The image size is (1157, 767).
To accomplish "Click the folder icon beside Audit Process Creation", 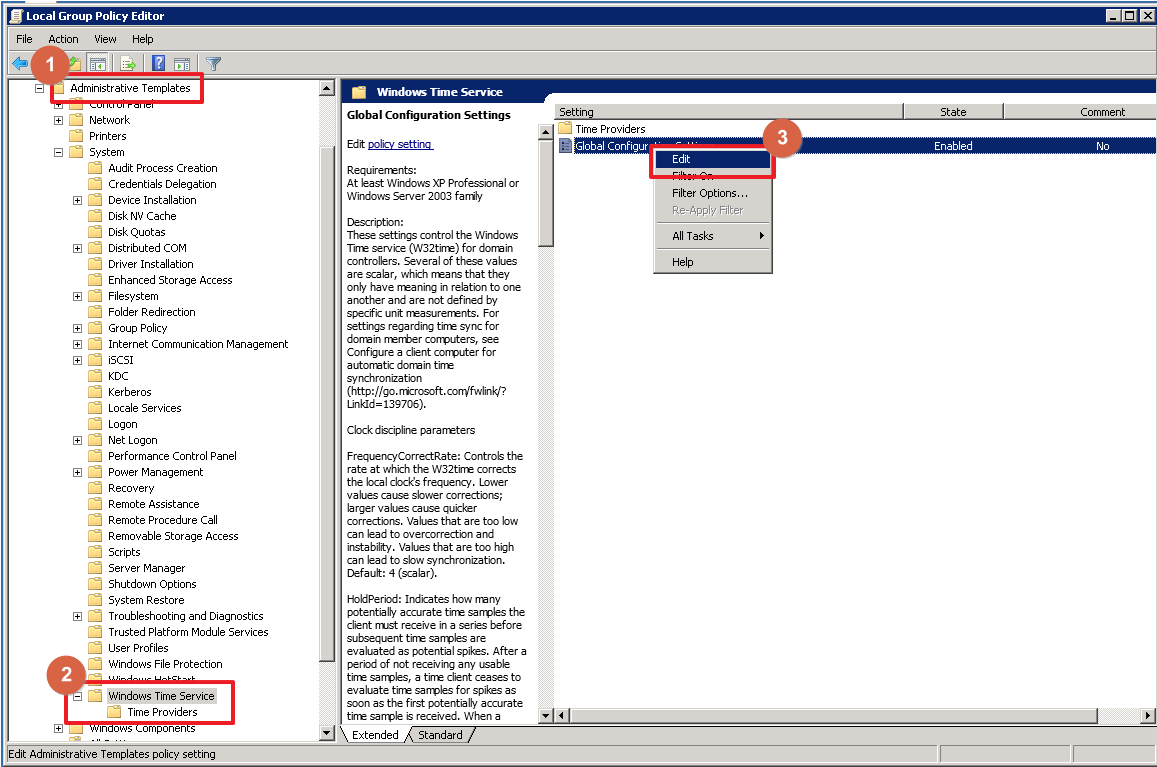I will coord(95,168).
